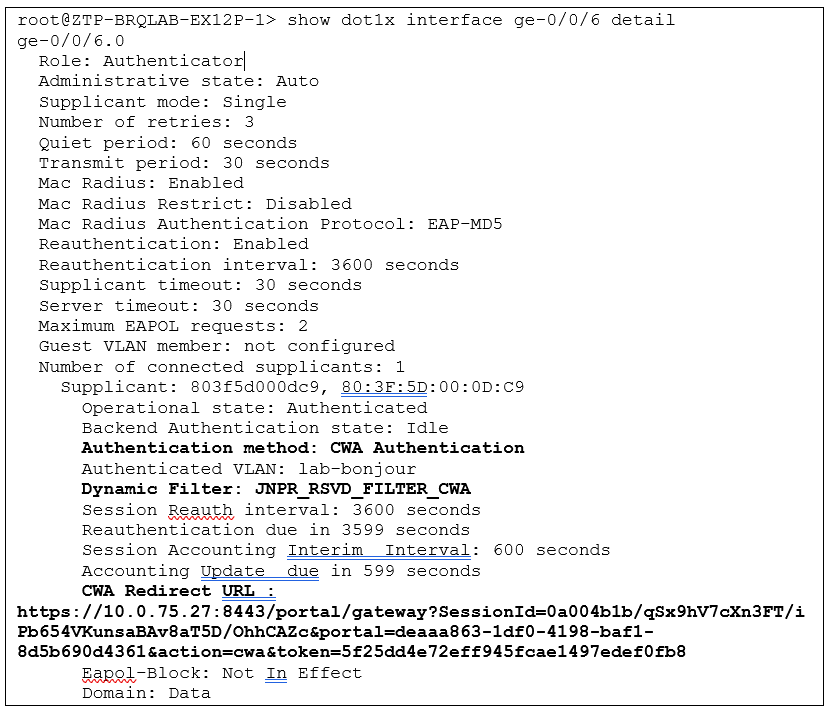Click the "Guest VLAN member: not configured" line

click(x=216, y=346)
